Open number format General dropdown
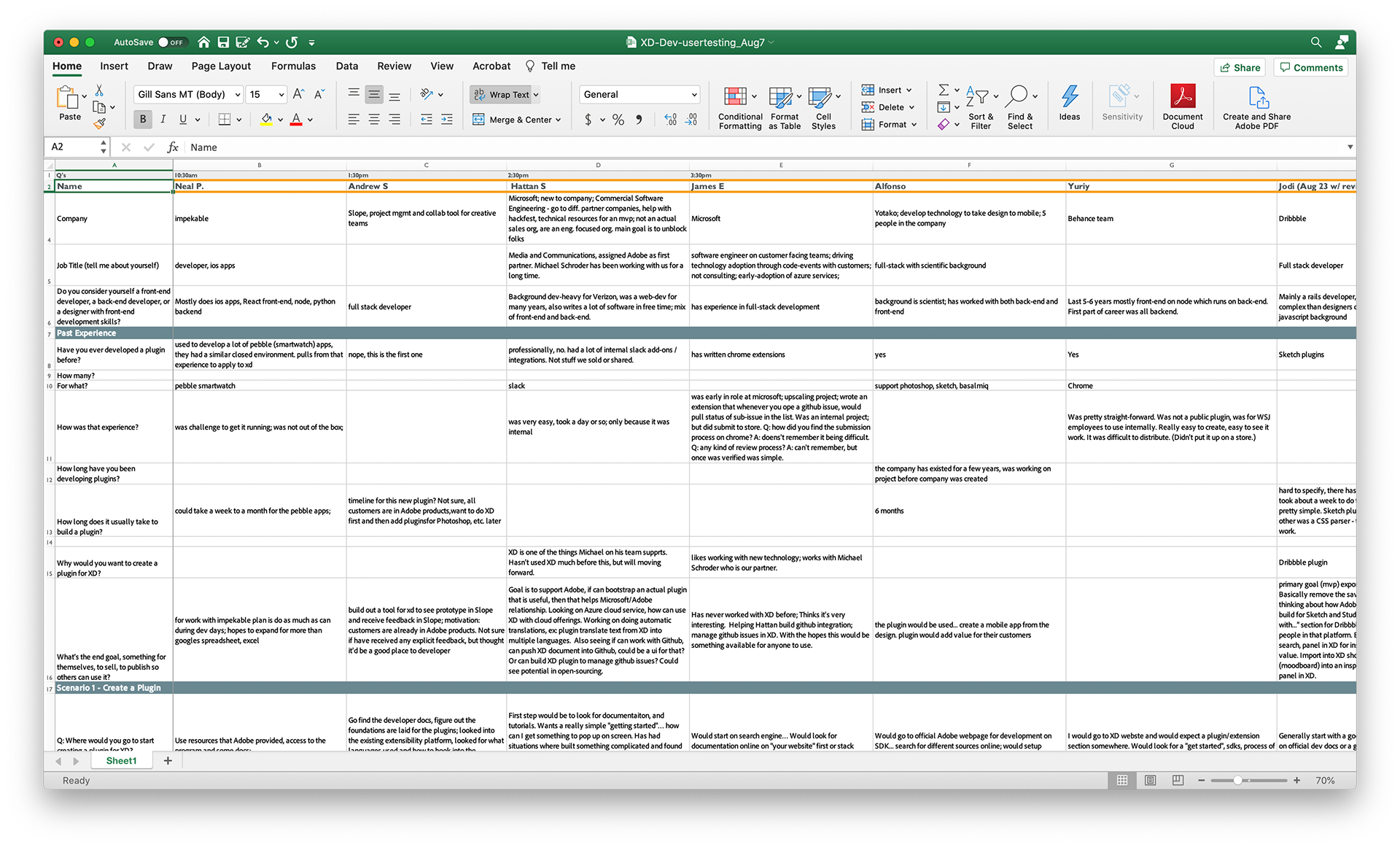Image resolution: width=1400 pixels, height=847 pixels. (x=693, y=95)
